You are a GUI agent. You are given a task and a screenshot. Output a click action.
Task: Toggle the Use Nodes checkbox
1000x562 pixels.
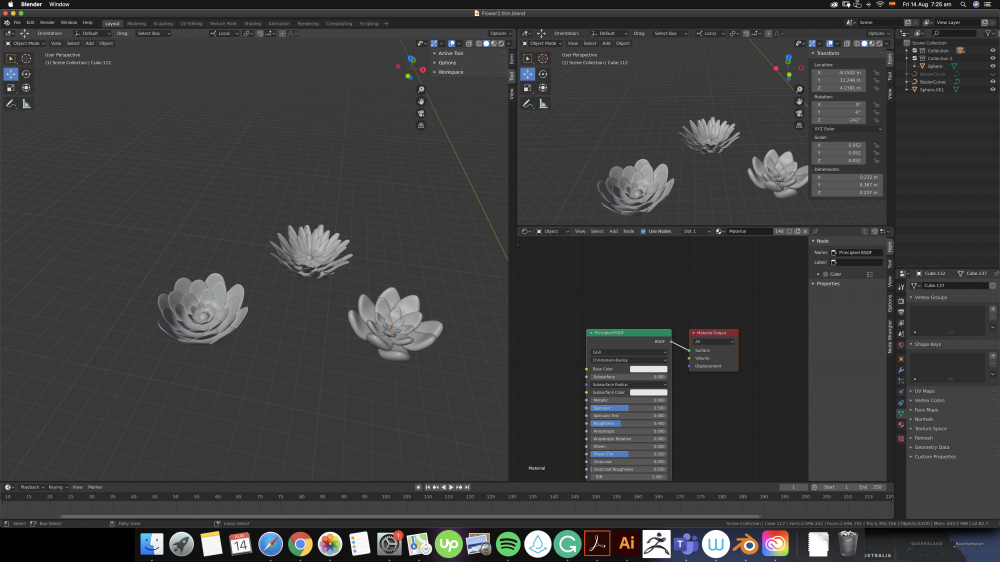(643, 231)
